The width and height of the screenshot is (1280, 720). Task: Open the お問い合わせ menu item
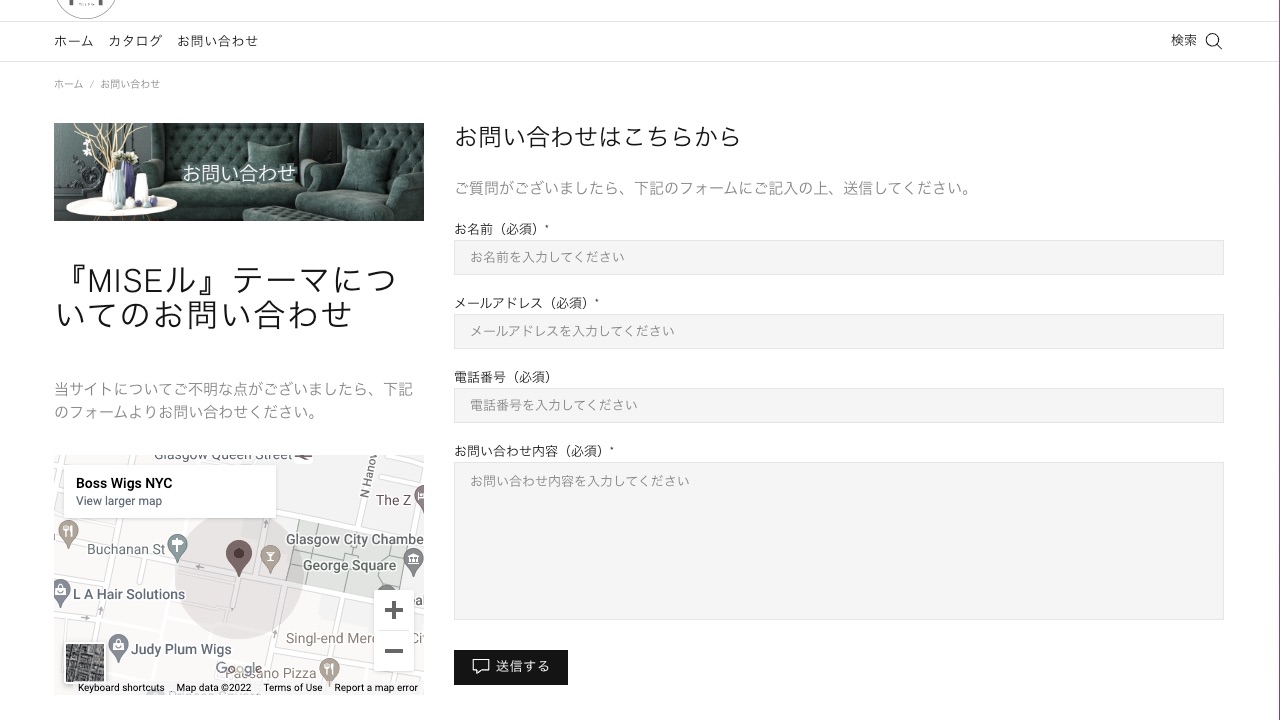(217, 41)
